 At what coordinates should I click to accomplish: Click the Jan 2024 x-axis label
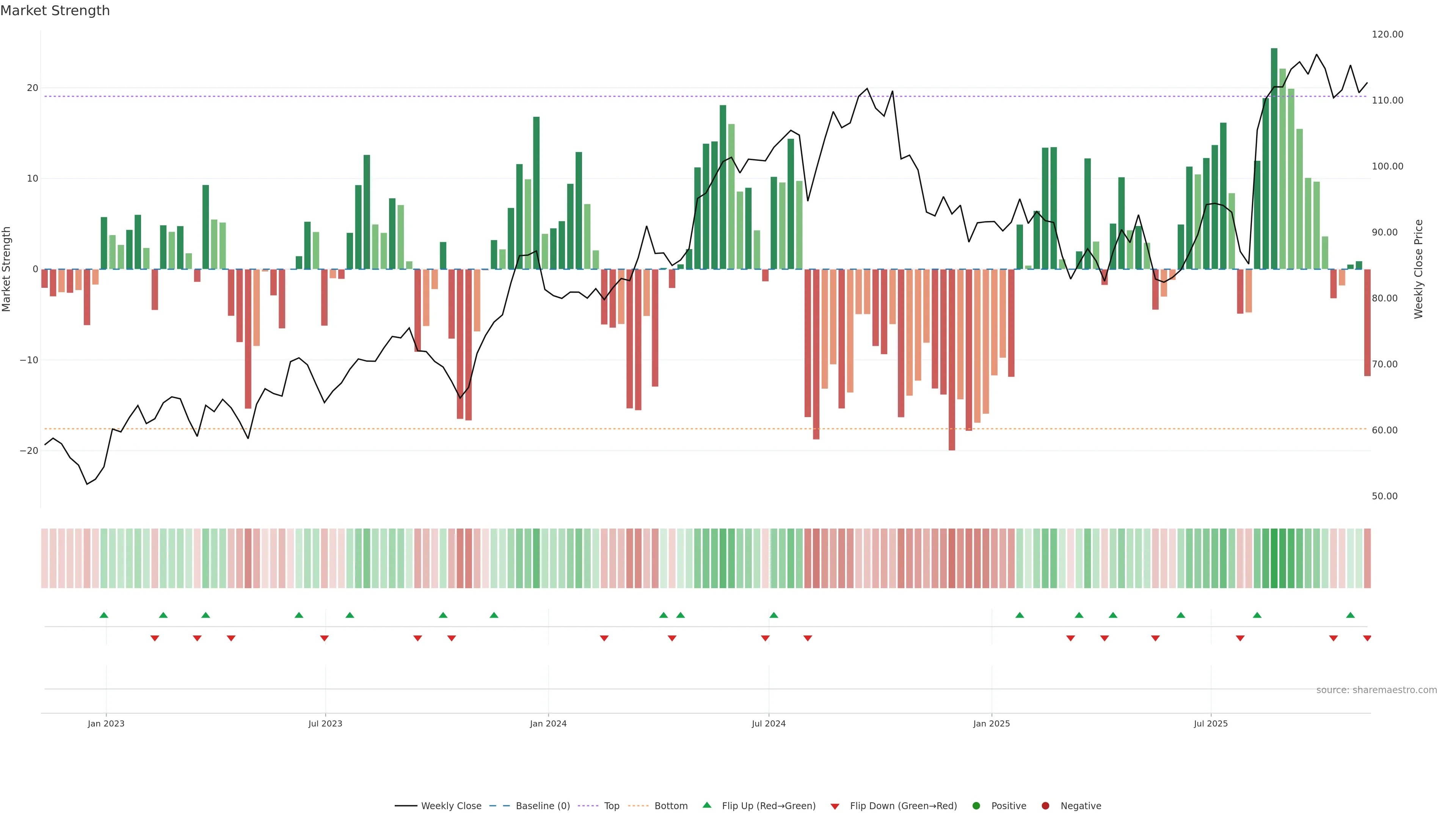[x=548, y=723]
